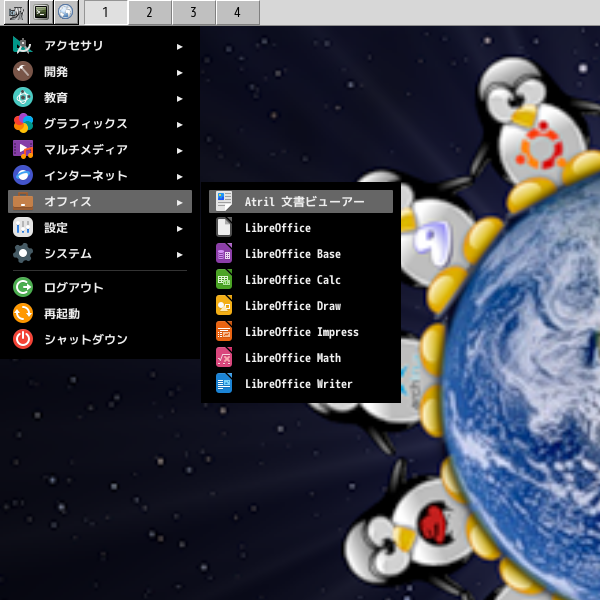The width and height of the screenshot is (600, 600).
Task: Select the LibreOffice Draw label
Action: tap(293, 306)
